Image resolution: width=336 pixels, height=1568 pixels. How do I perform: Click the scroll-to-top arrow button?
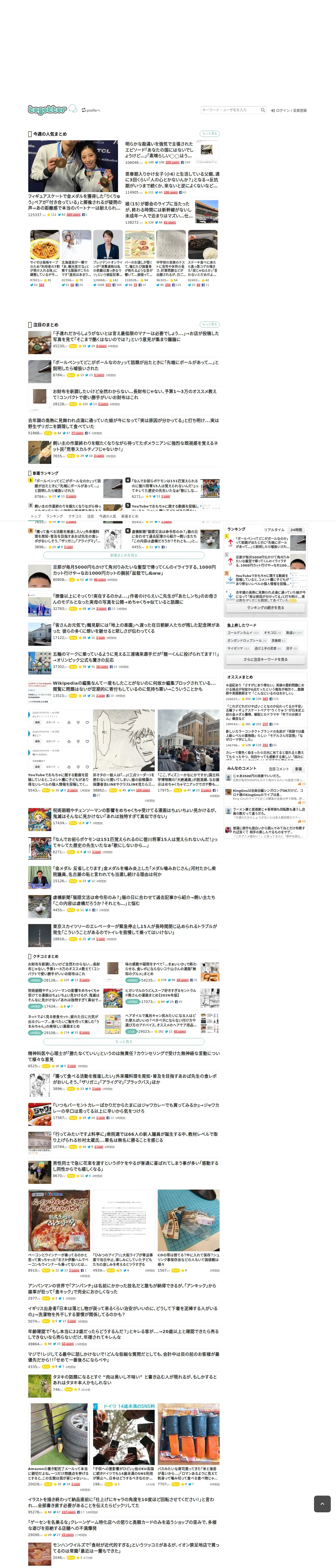(x=322, y=1503)
